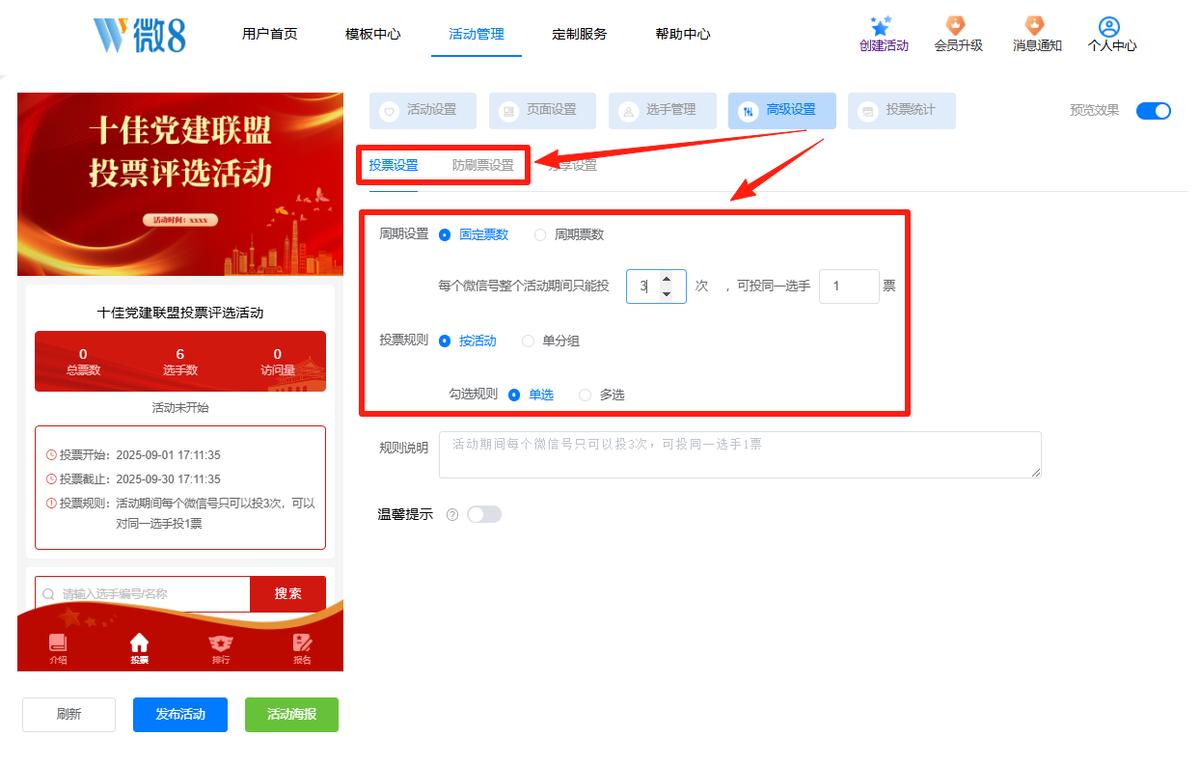Open 帮助中心 navigation item
This screenshot has width=1200, height=764.
pyautogui.click(x=683, y=34)
